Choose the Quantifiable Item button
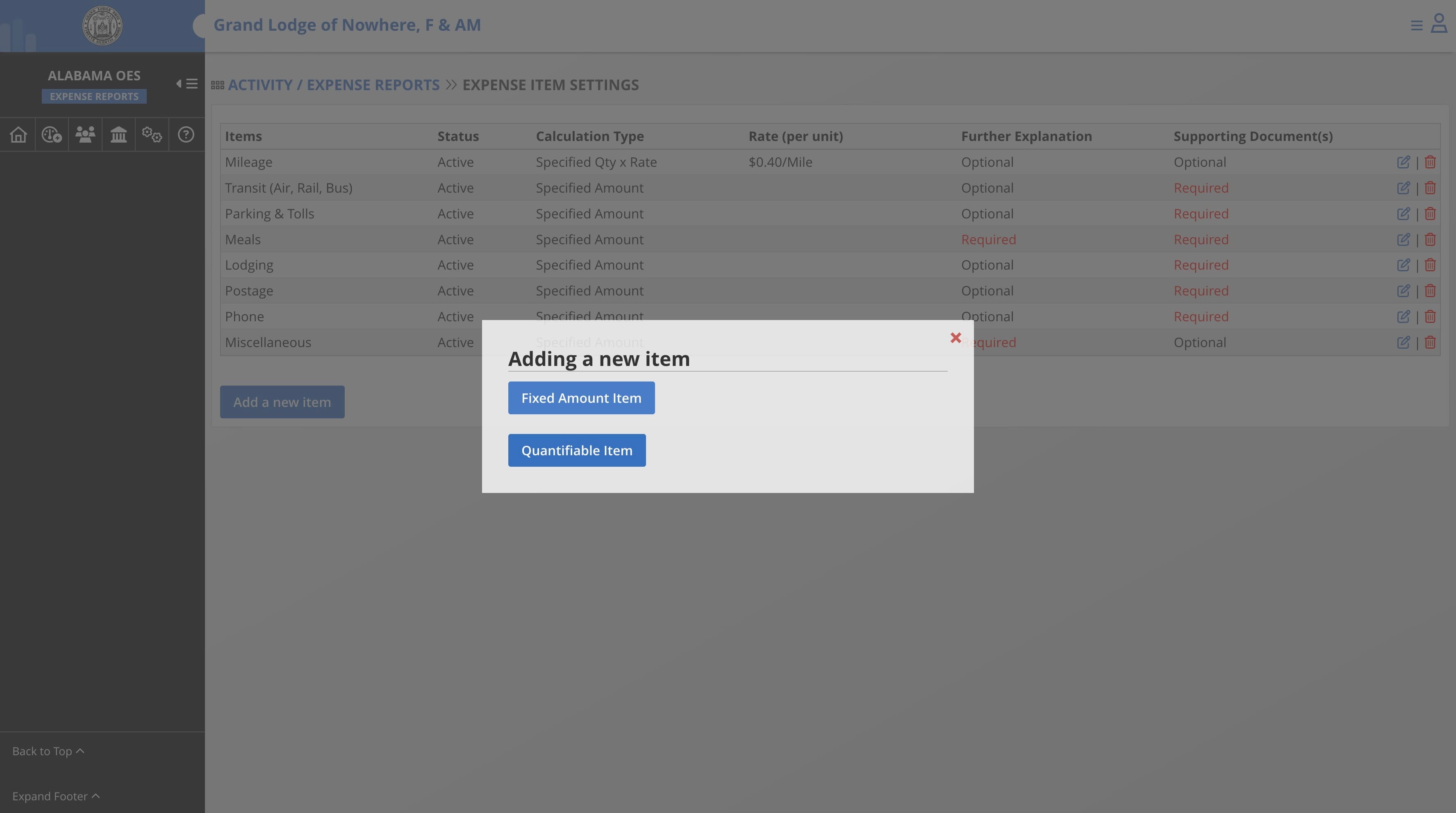 point(576,450)
